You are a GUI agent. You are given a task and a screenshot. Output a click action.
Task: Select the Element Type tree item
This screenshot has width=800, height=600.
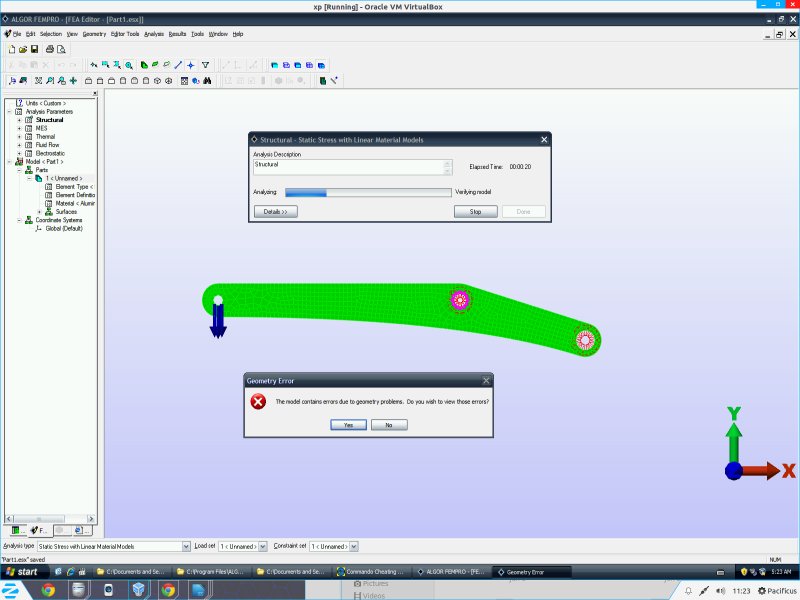pyautogui.click(x=74, y=187)
